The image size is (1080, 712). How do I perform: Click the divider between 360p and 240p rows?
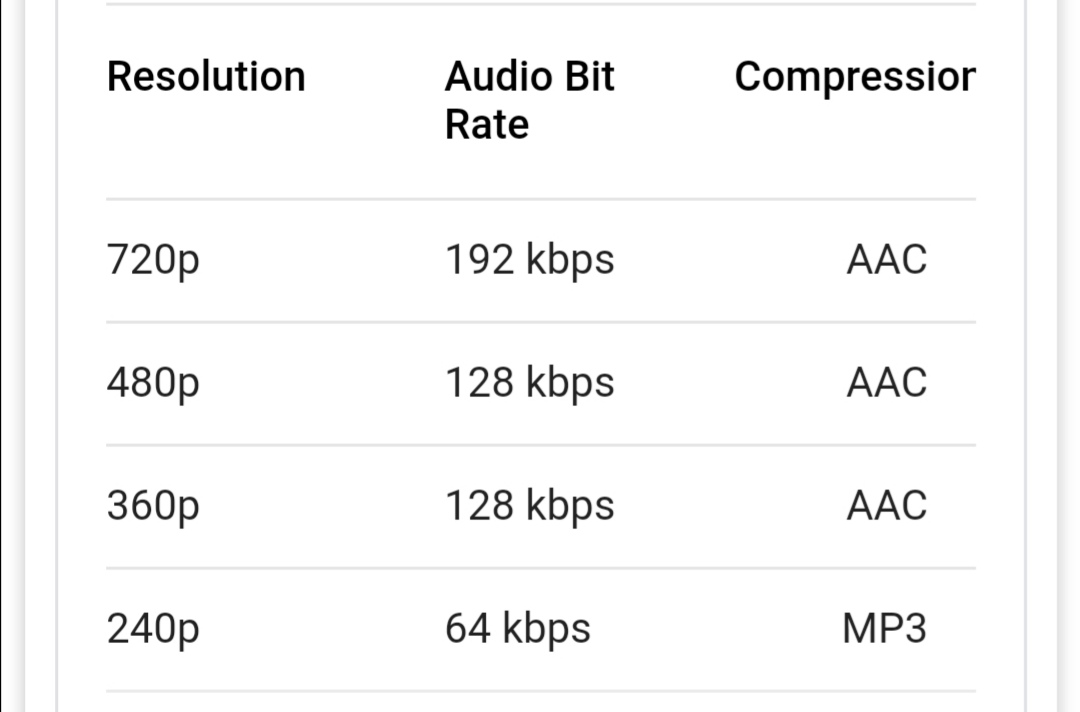click(x=540, y=568)
